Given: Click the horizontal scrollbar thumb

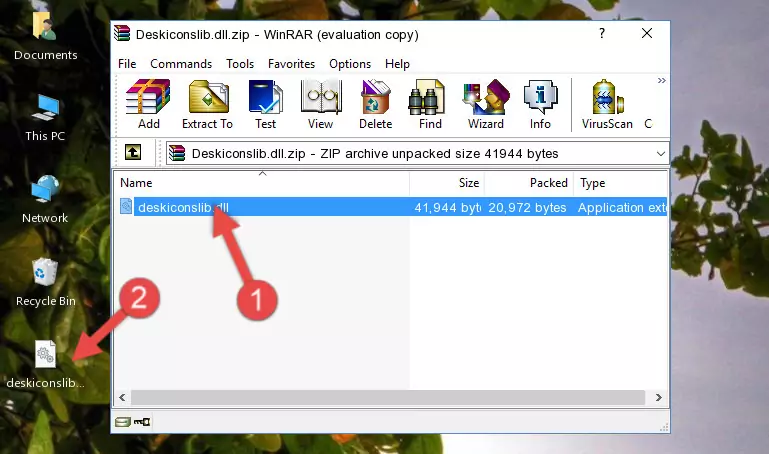Looking at the screenshot, I should [x=388, y=398].
